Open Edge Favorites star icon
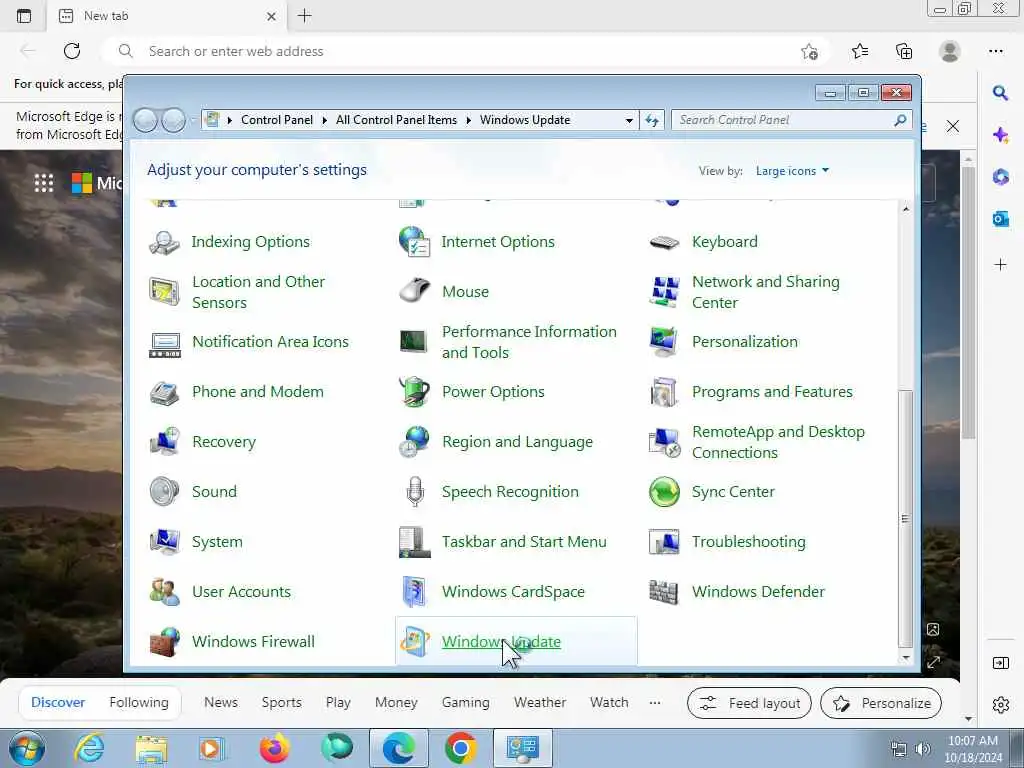 pyautogui.click(x=859, y=51)
